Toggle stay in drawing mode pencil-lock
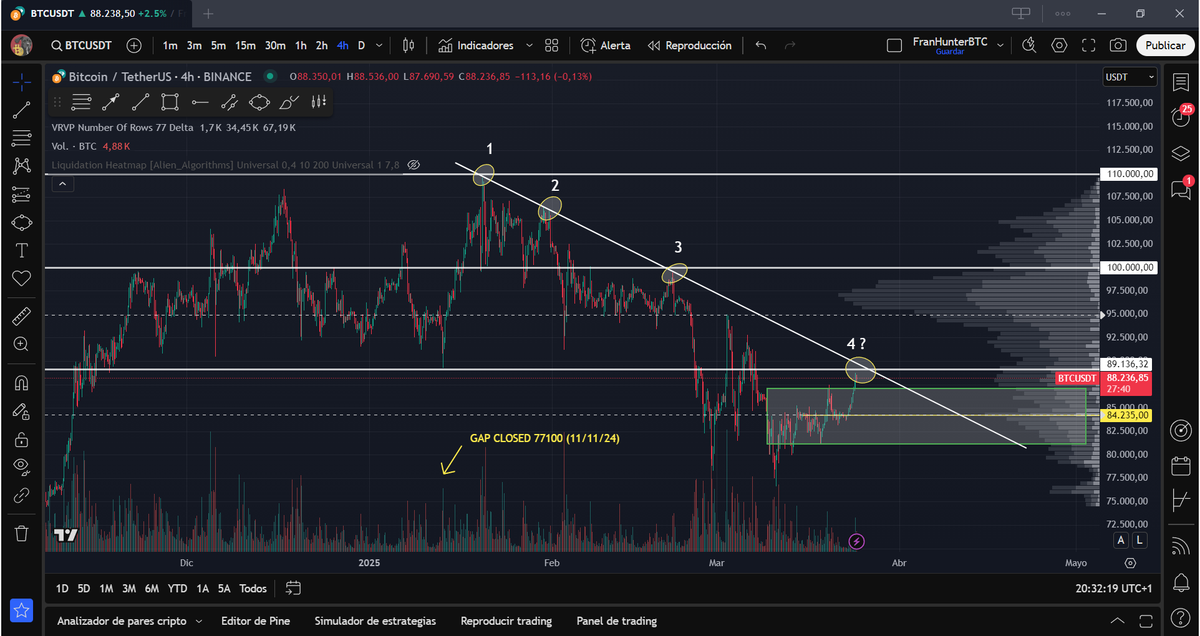The image size is (1200, 636). click(x=21, y=411)
